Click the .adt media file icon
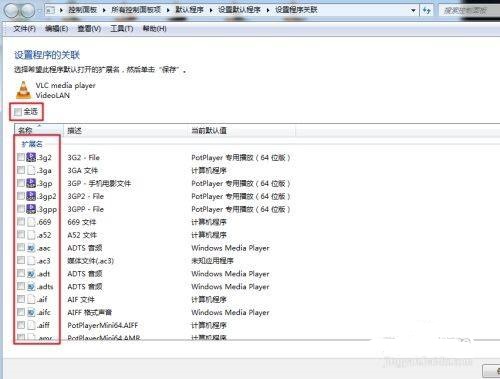The image size is (500, 379). [x=31, y=274]
